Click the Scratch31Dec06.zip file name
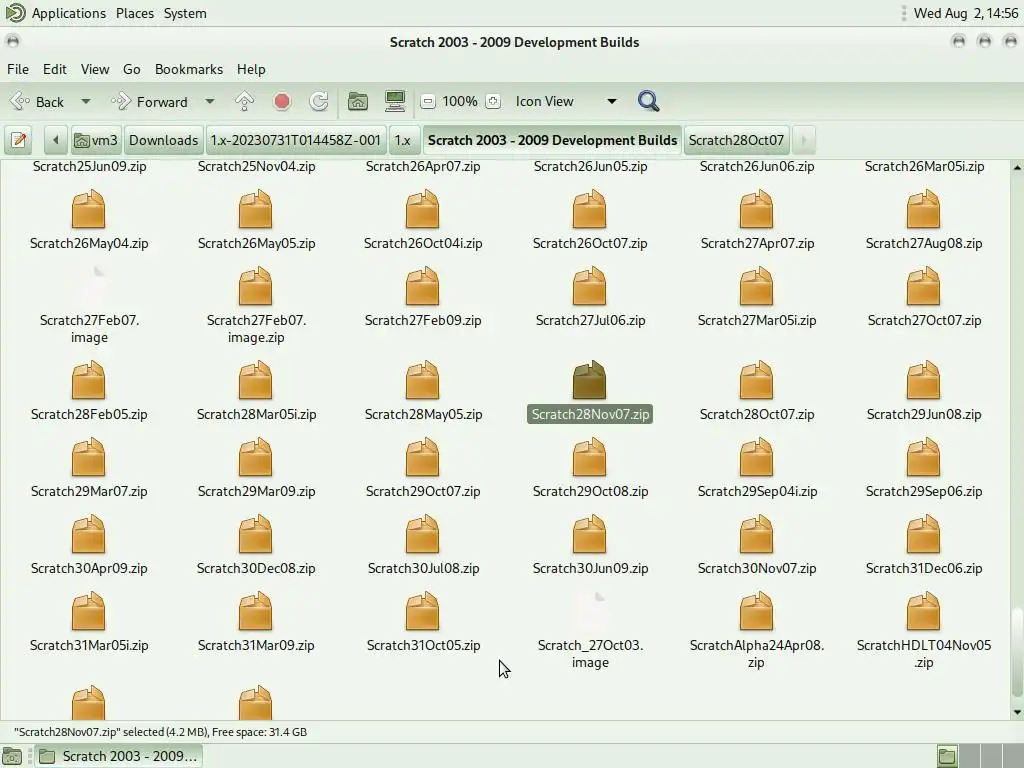 tap(923, 568)
